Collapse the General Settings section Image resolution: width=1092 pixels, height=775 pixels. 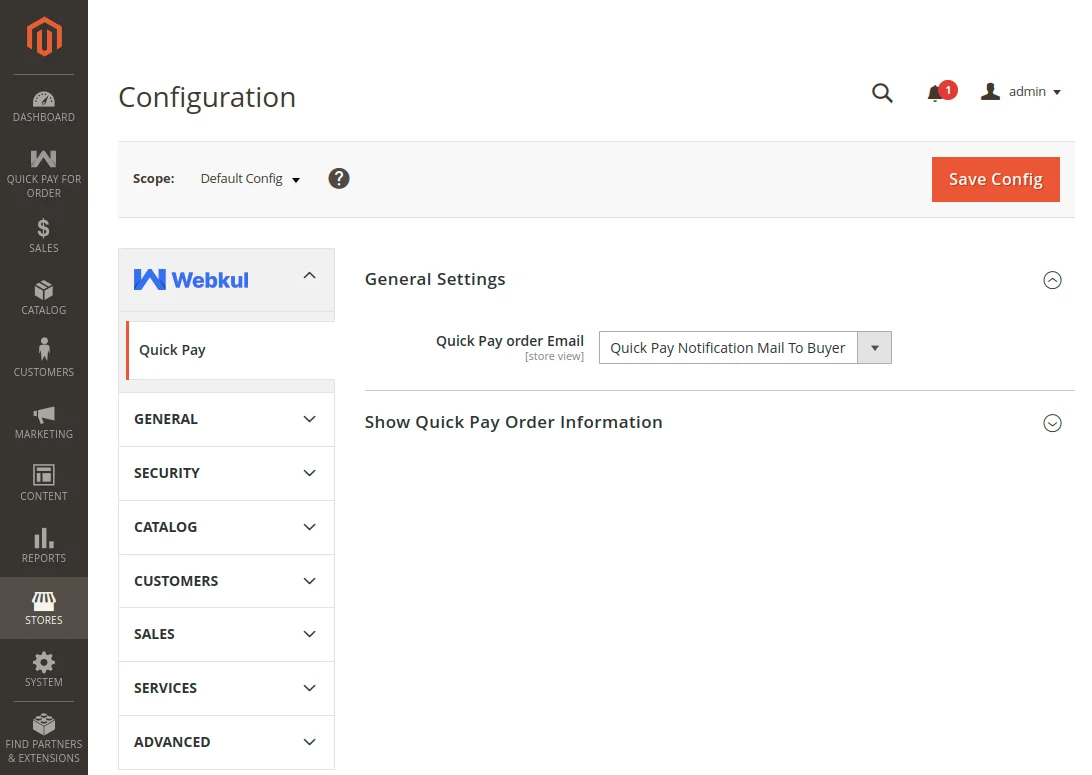[1052, 280]
